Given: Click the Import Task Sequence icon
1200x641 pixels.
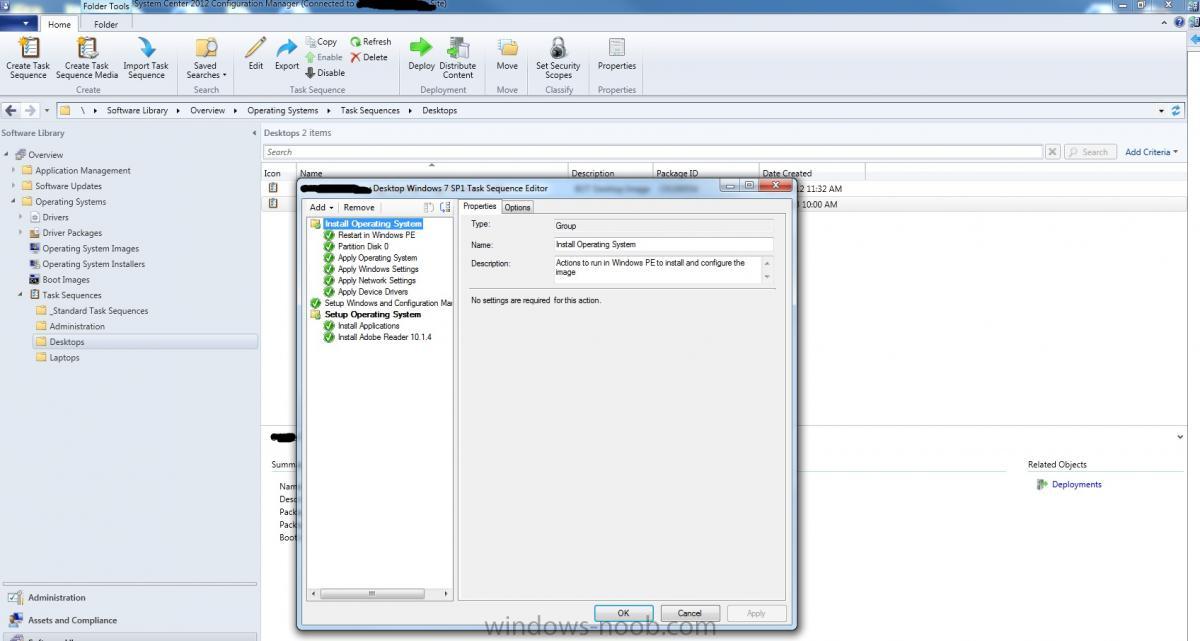Looking at the screenshot, I should (x=146, y=48).
